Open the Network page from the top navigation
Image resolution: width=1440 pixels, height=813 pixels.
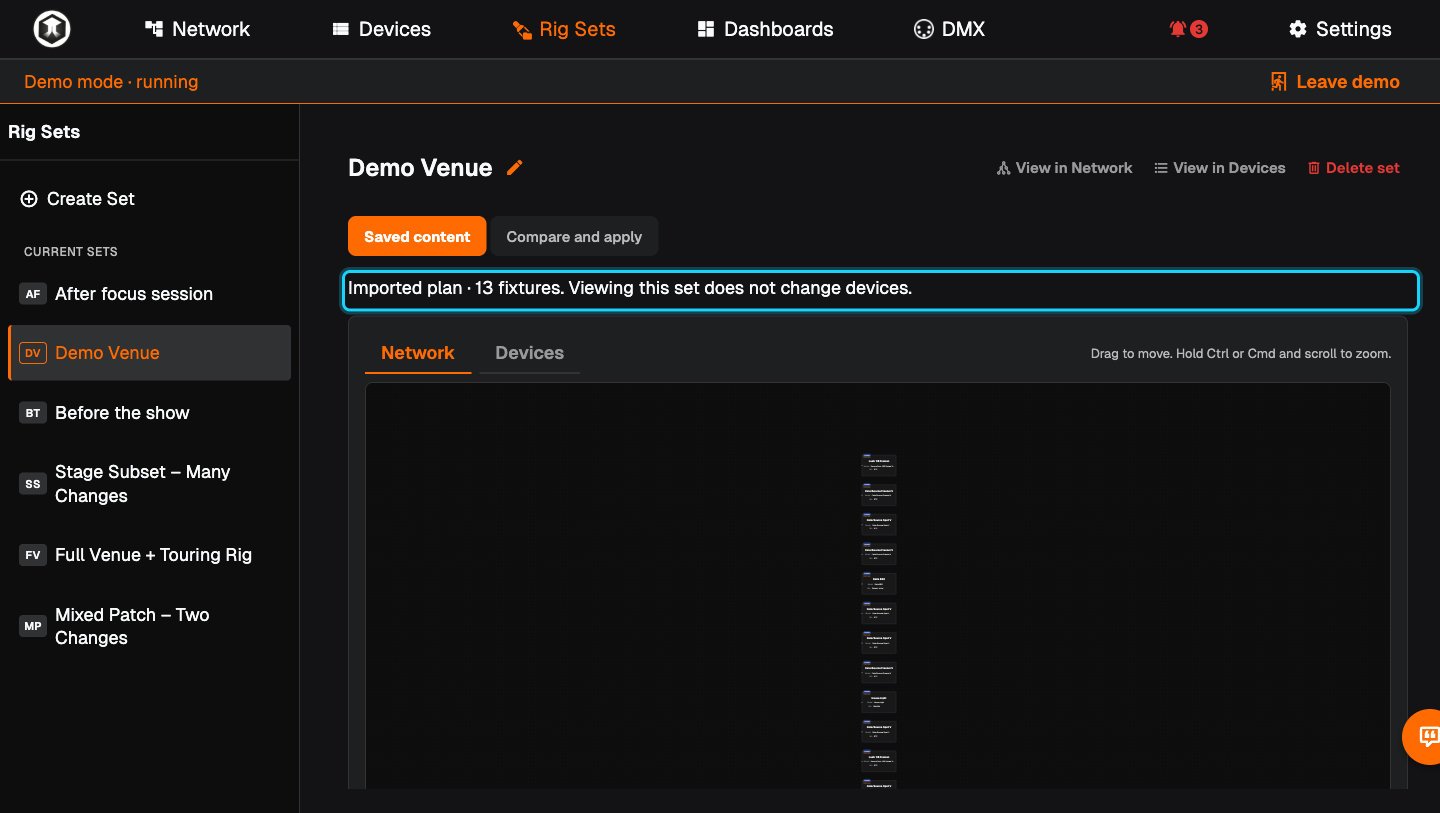click(197, 29)
